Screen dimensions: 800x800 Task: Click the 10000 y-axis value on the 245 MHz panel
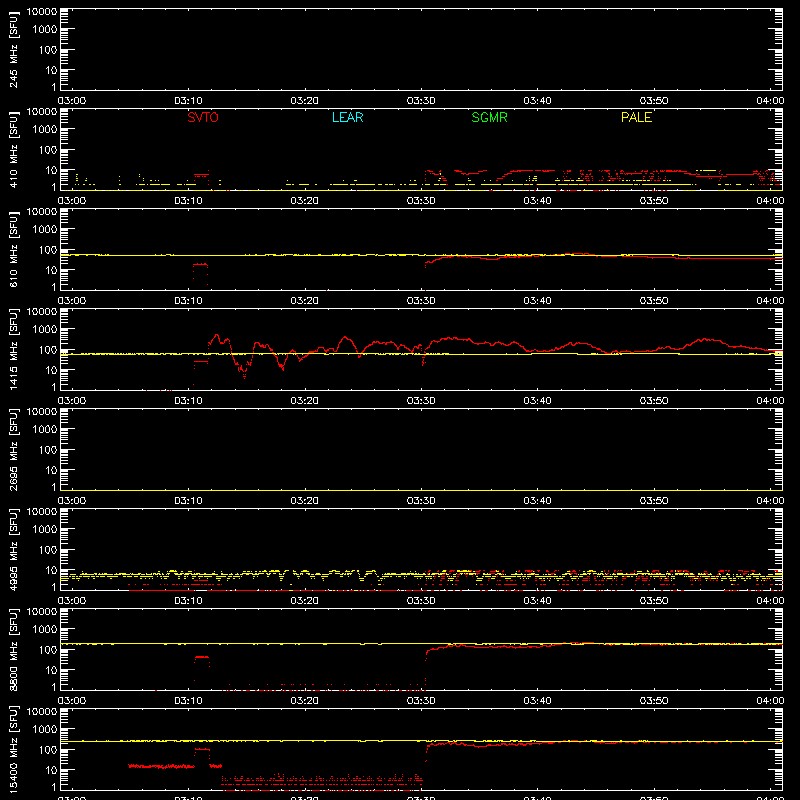(42, 12)
